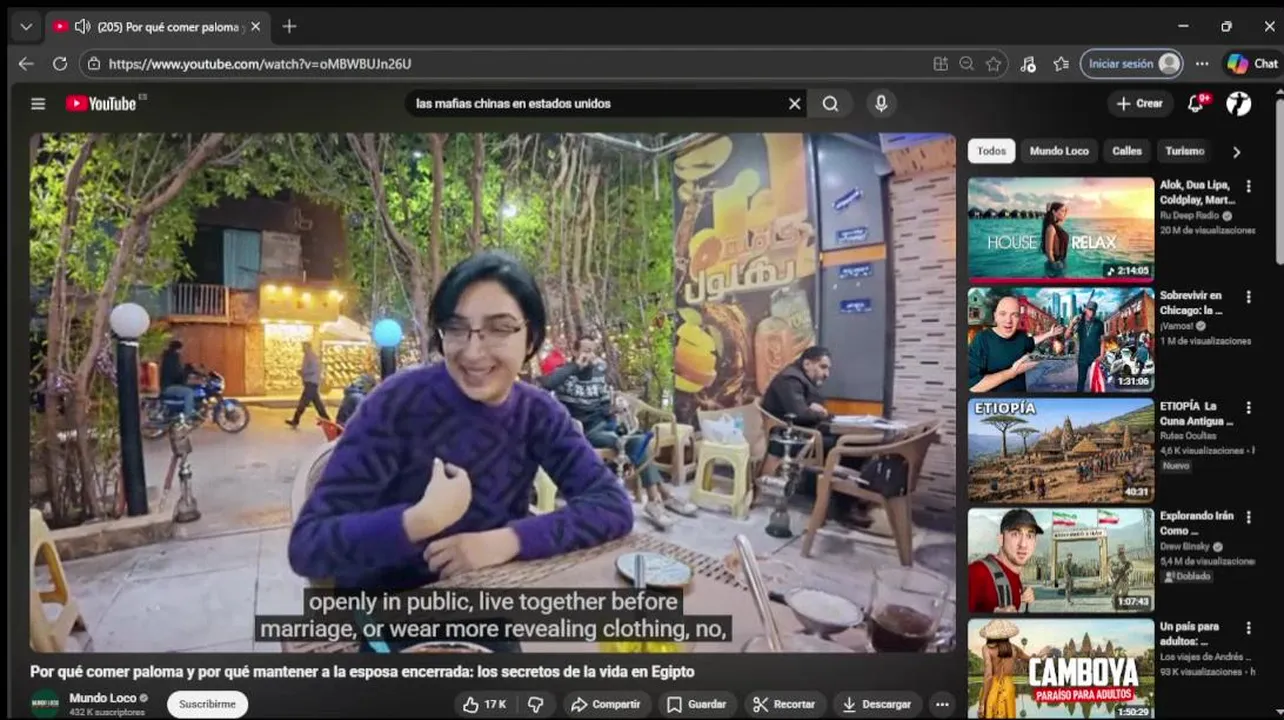Open the Camboya video thumbnail
The width and height of the screenshot is (1284, 720).
pos(1061,670)
